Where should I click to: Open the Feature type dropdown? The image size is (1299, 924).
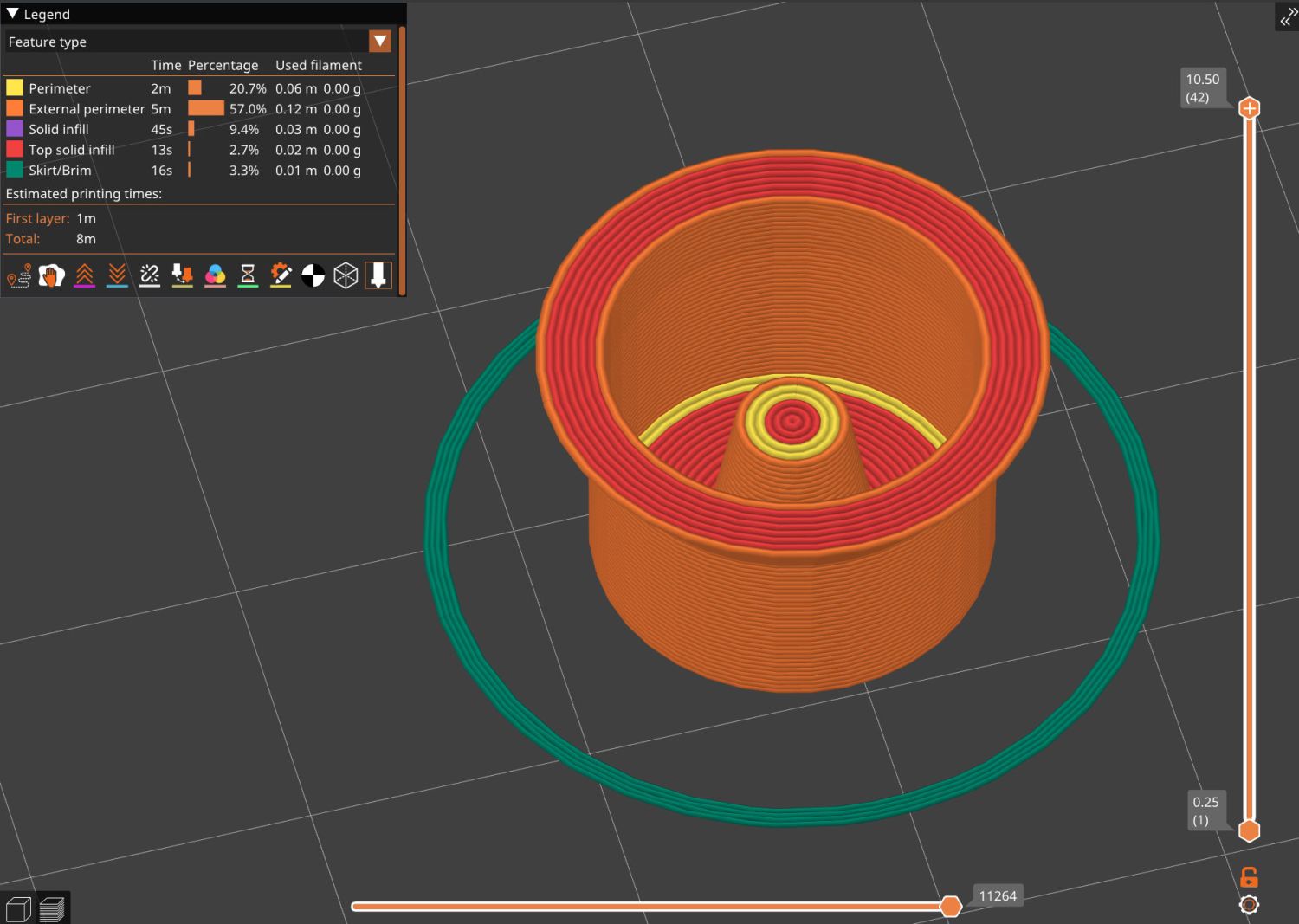[x=379, y=42]
